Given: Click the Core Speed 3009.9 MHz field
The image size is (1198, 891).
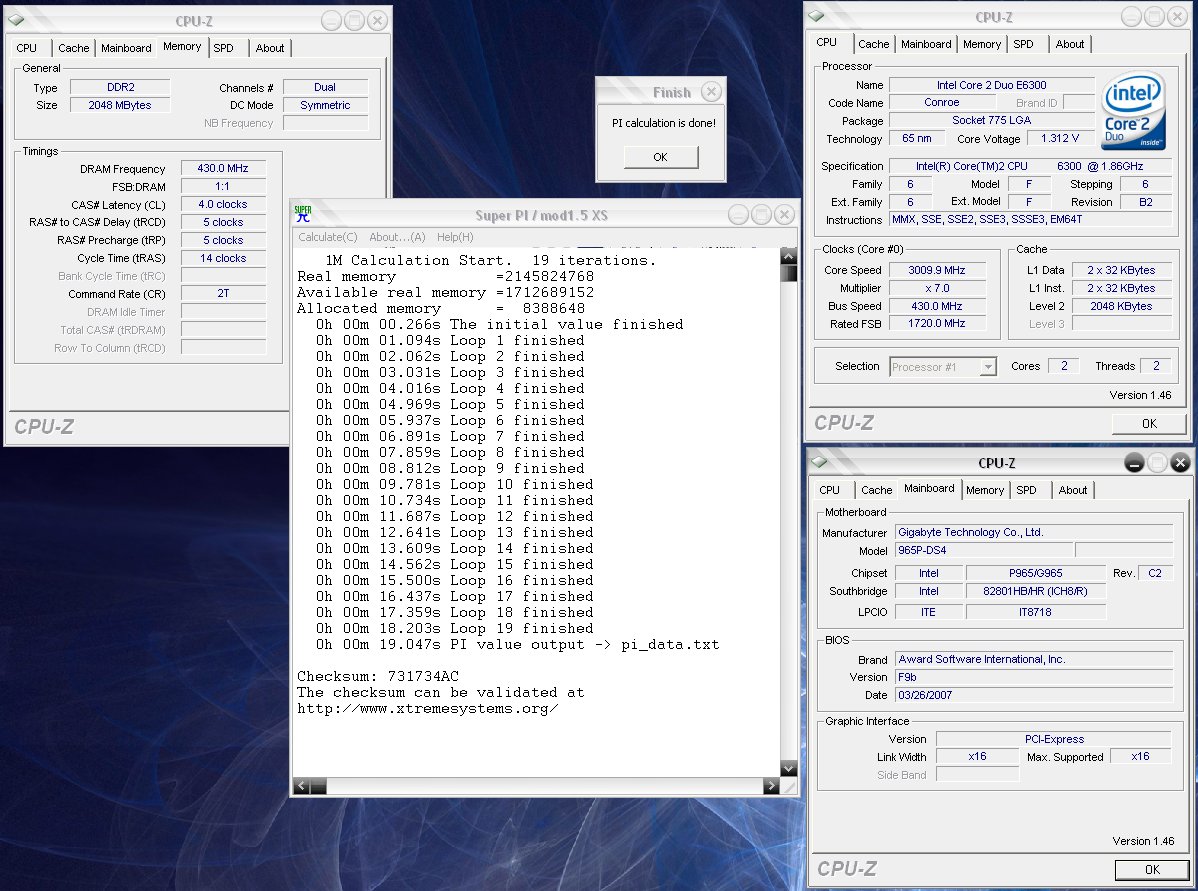Looking at the screenshot, I should click(x=937, y=270).
